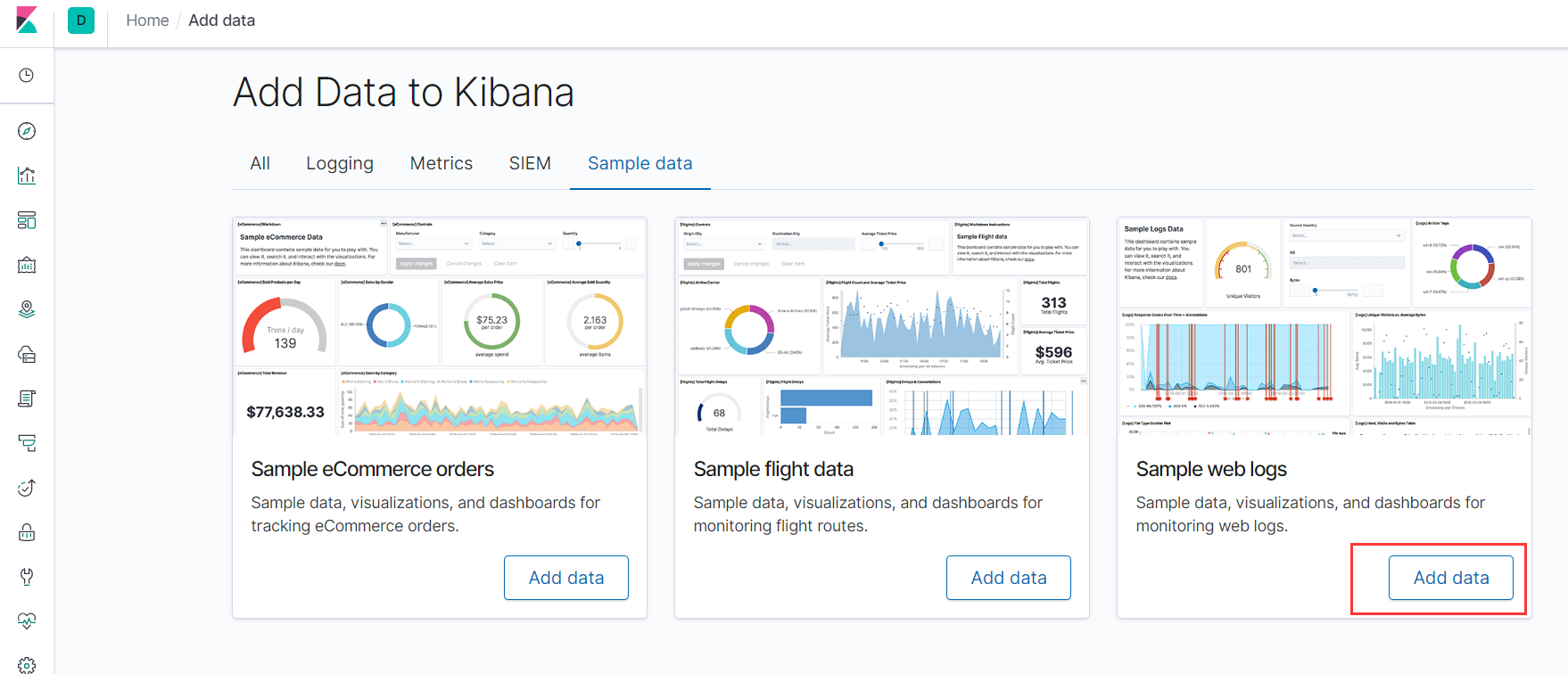The image size is (1568, 674).
Task: Click the web logs dashboard preview thumbnail
Action: point(1325,326)
